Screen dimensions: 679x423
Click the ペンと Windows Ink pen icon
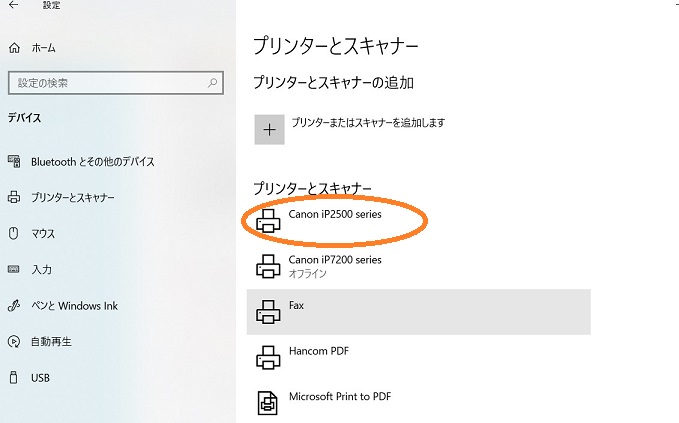tap(14, 306)
